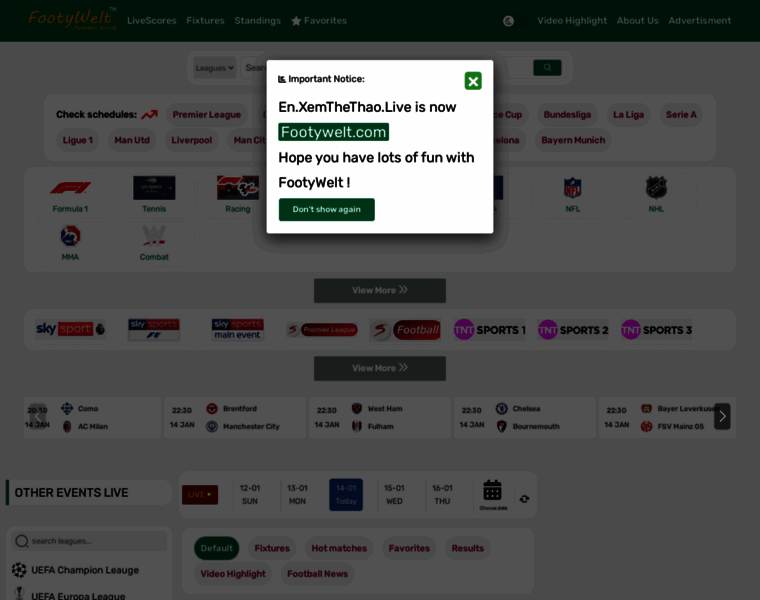Select Bundesliga schedule chip

(x=567, y=115)
